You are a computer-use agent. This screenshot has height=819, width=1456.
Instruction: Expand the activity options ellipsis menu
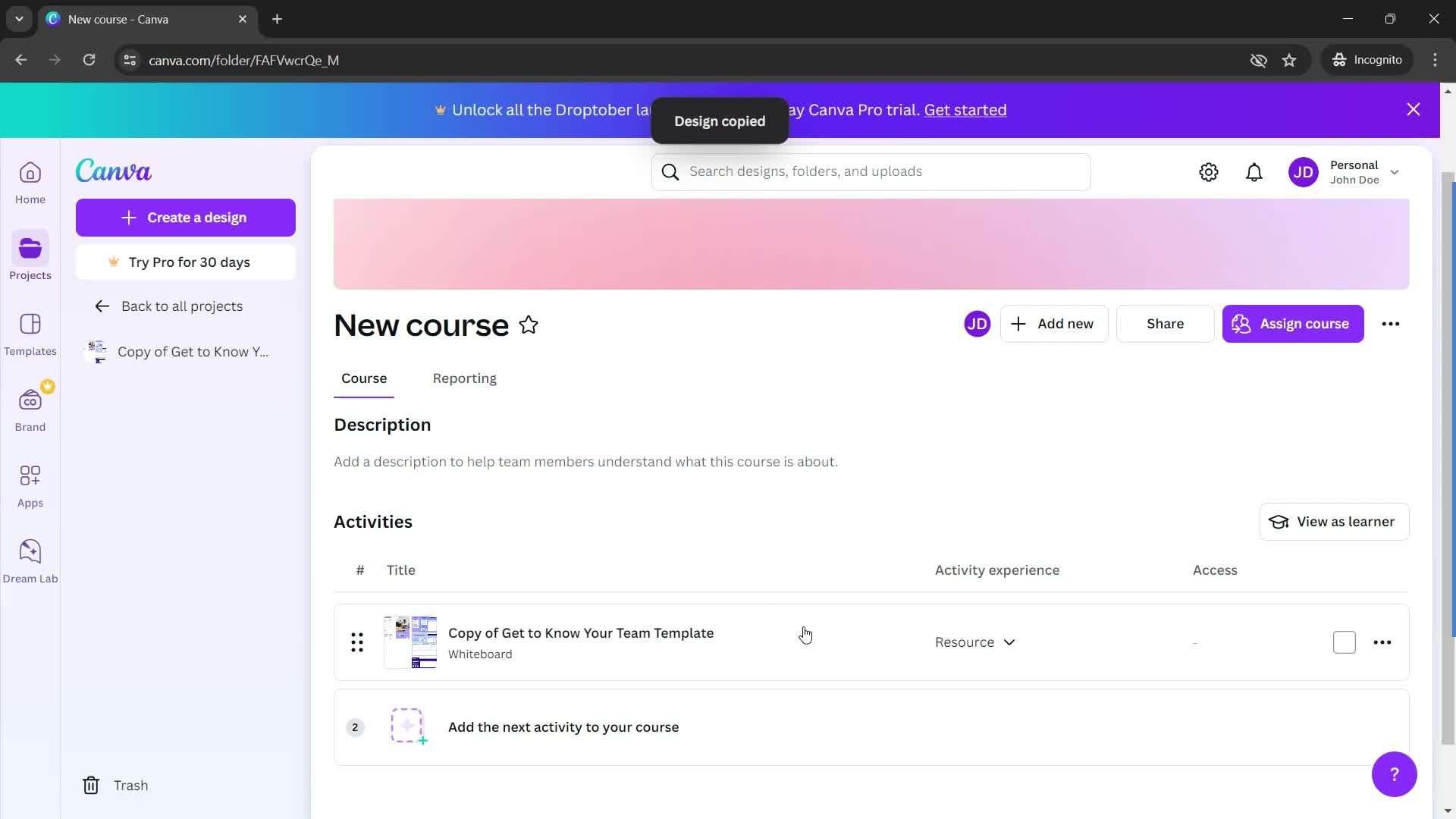pos(1384,642)
